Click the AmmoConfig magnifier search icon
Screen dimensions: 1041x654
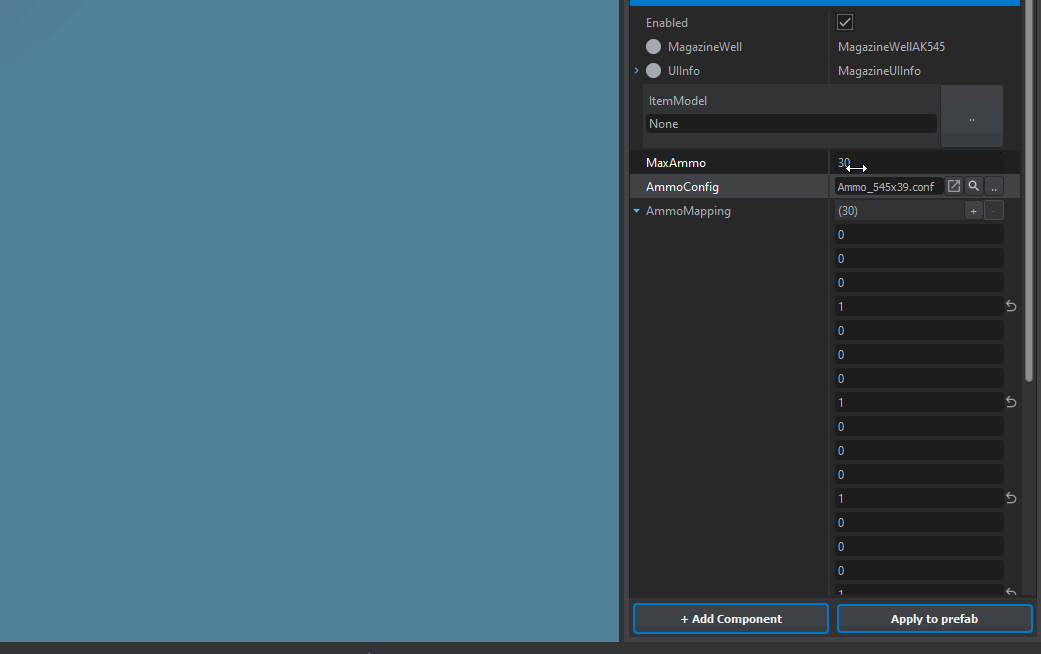click(x=973, y=187)
